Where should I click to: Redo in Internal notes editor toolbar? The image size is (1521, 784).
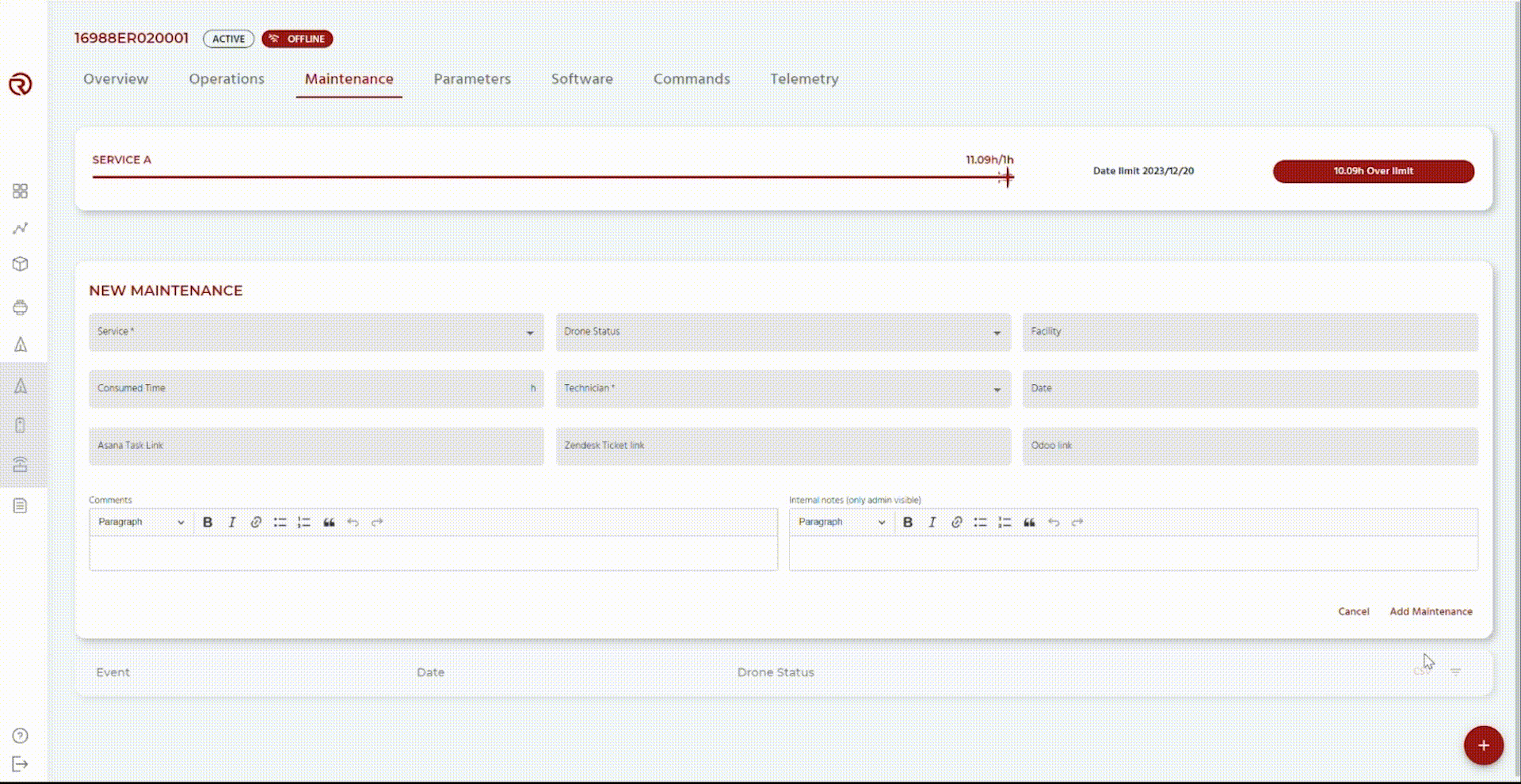pyautogui.click(x=1077, y=522)
